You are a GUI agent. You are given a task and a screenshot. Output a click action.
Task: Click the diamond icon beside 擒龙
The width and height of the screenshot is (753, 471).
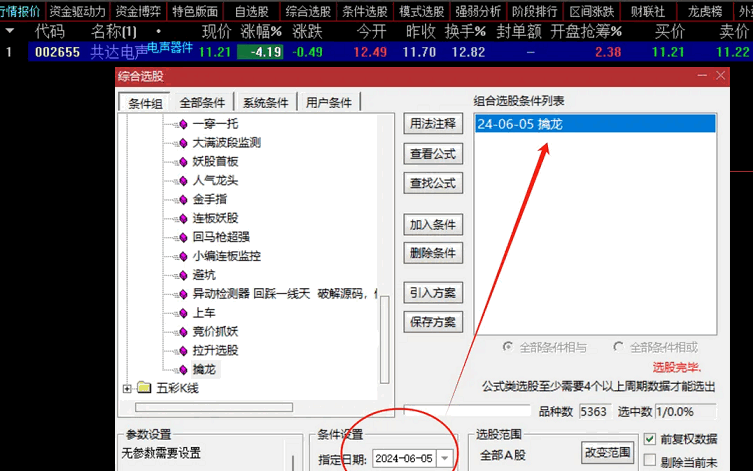tap(183, 370)
